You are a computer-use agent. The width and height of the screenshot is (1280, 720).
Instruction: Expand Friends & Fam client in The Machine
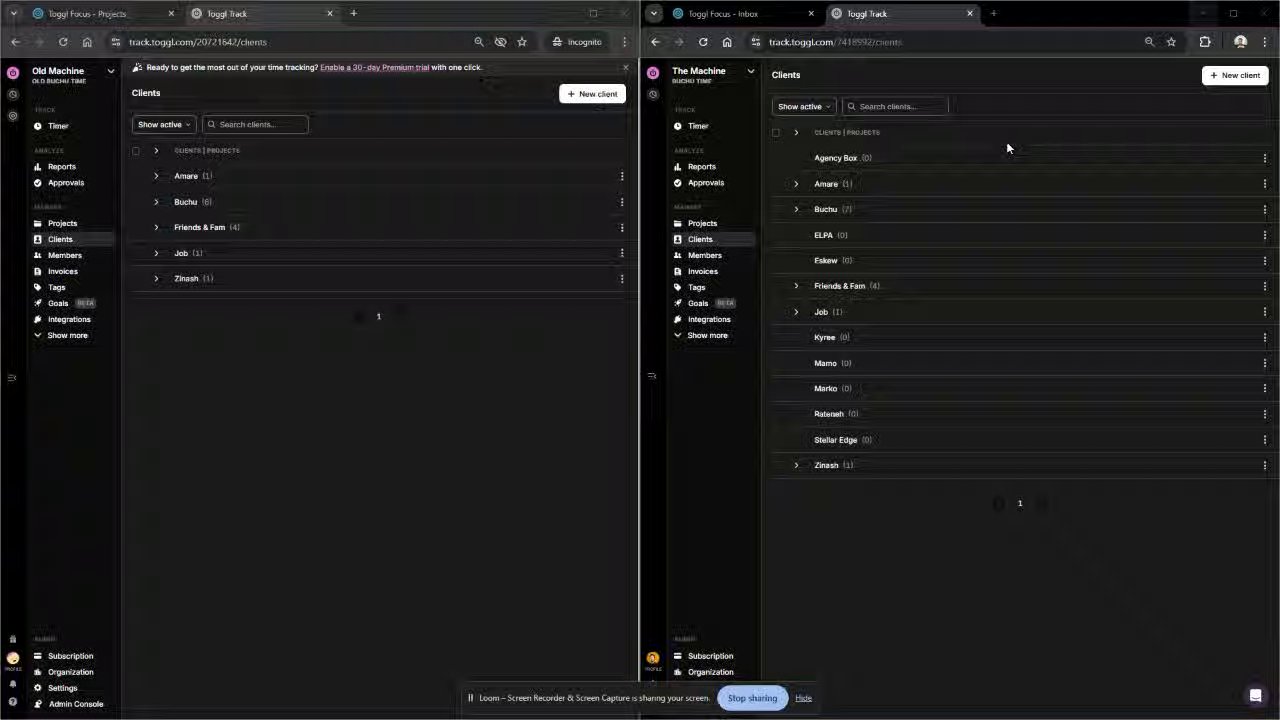[796, 286]
